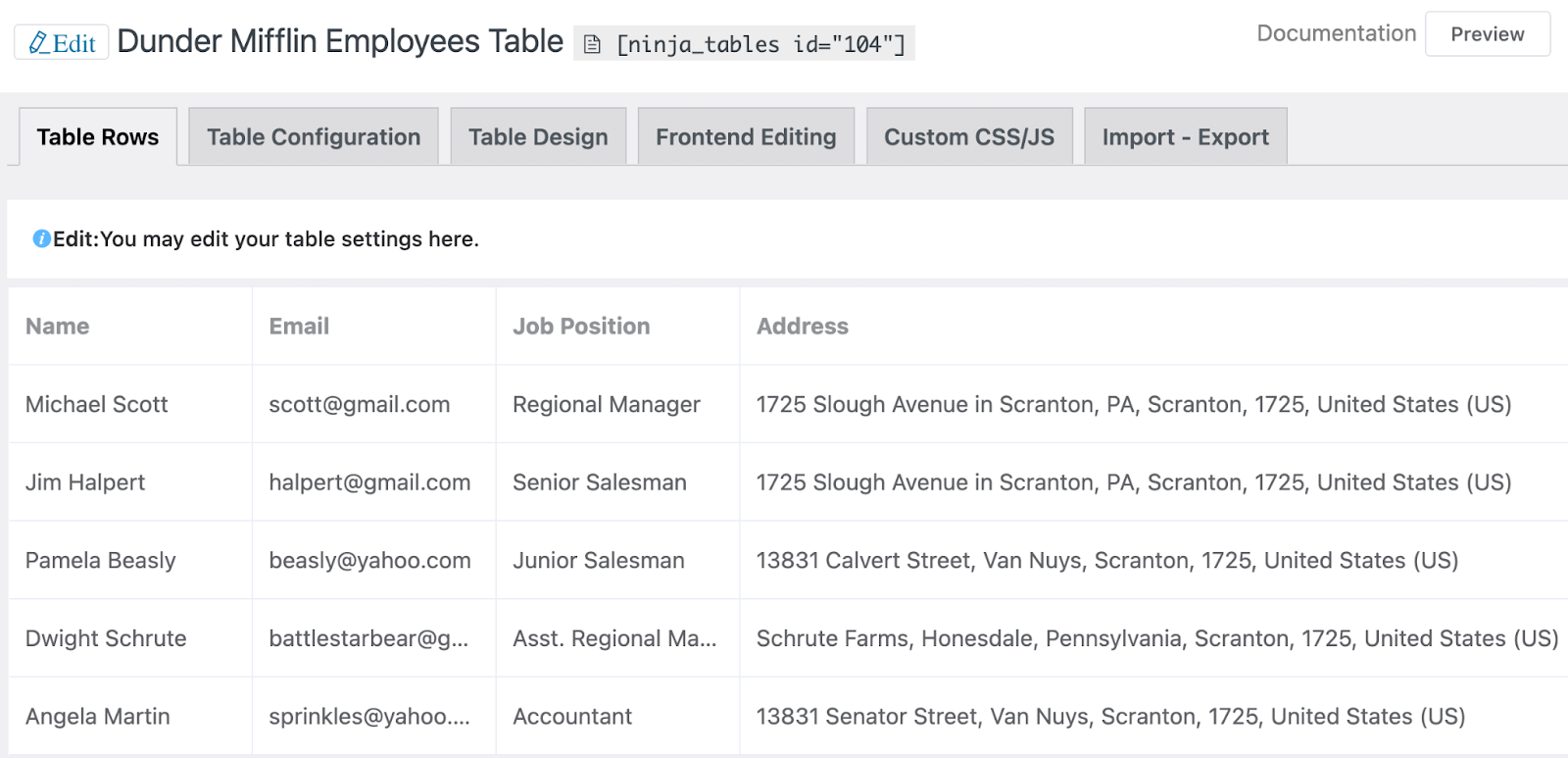1568x758 pixels.
Task: Click Dwight Schrute's truncated job position cell
Action: tap(614, 638)
